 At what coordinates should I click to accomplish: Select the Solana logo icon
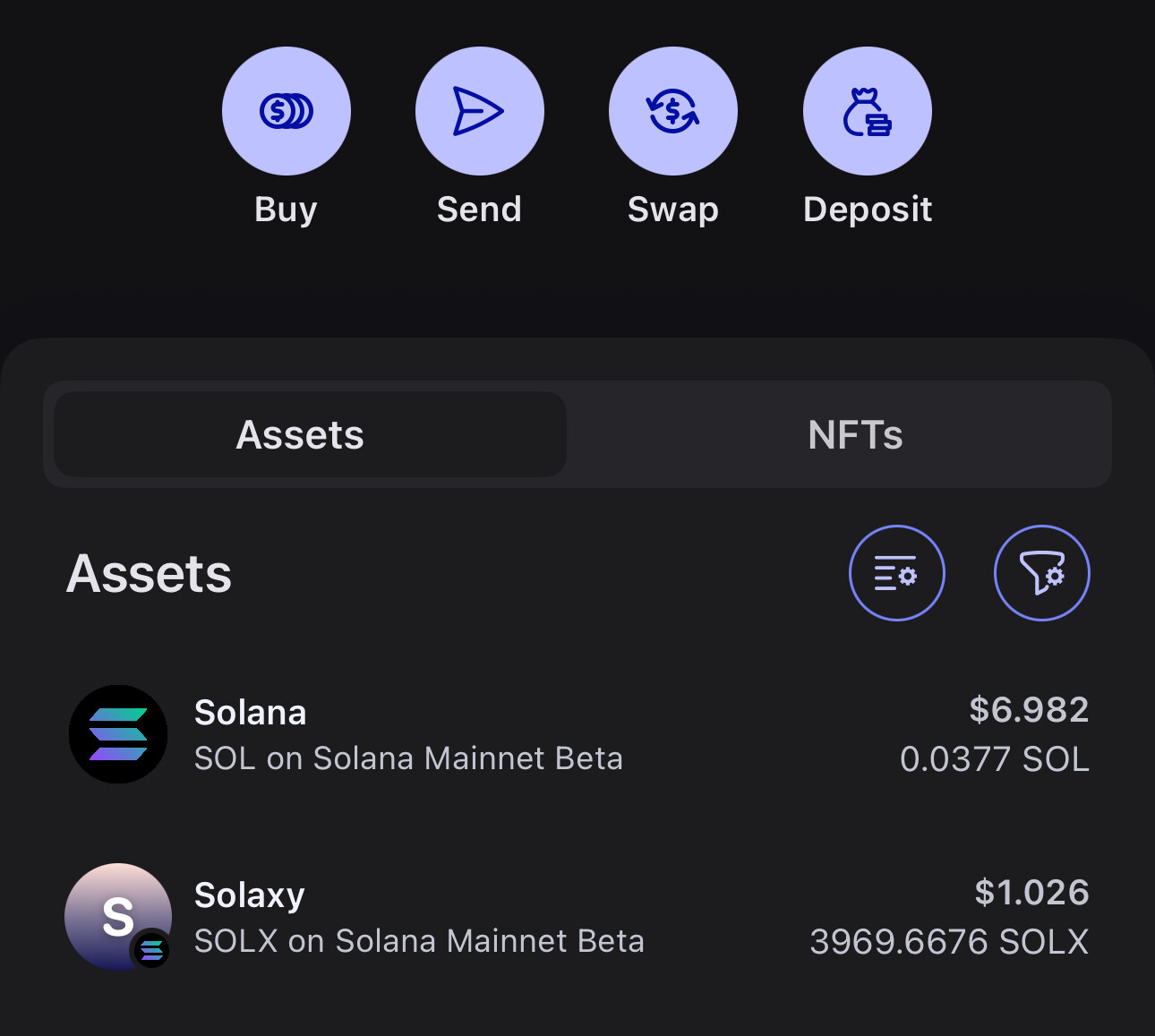pos(118,734)
